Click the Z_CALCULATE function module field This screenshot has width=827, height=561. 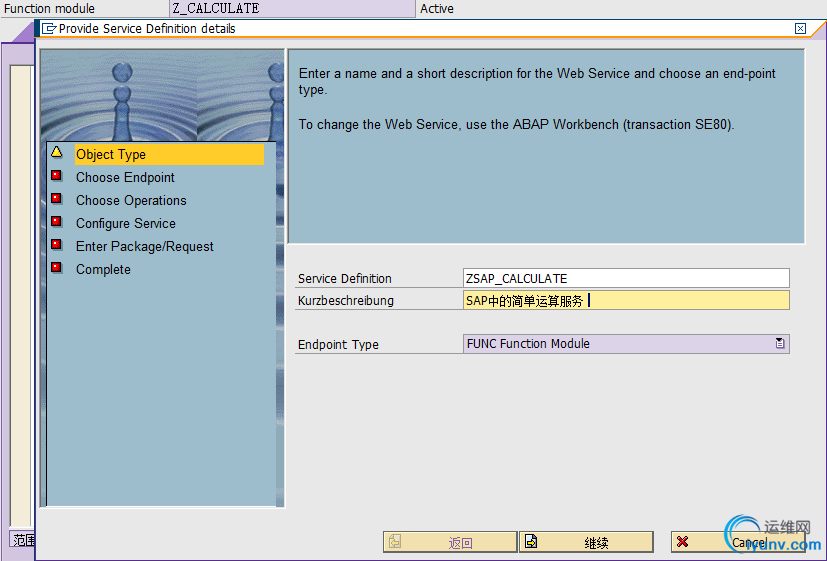tap(292, 8)
